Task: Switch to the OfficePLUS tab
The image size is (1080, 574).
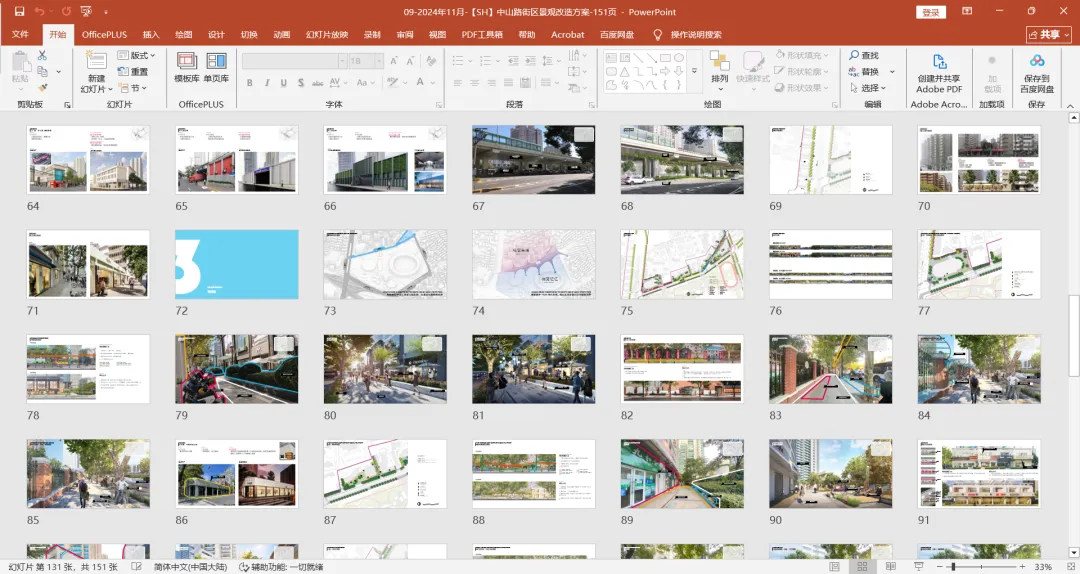Action: [x=104, y=34]
